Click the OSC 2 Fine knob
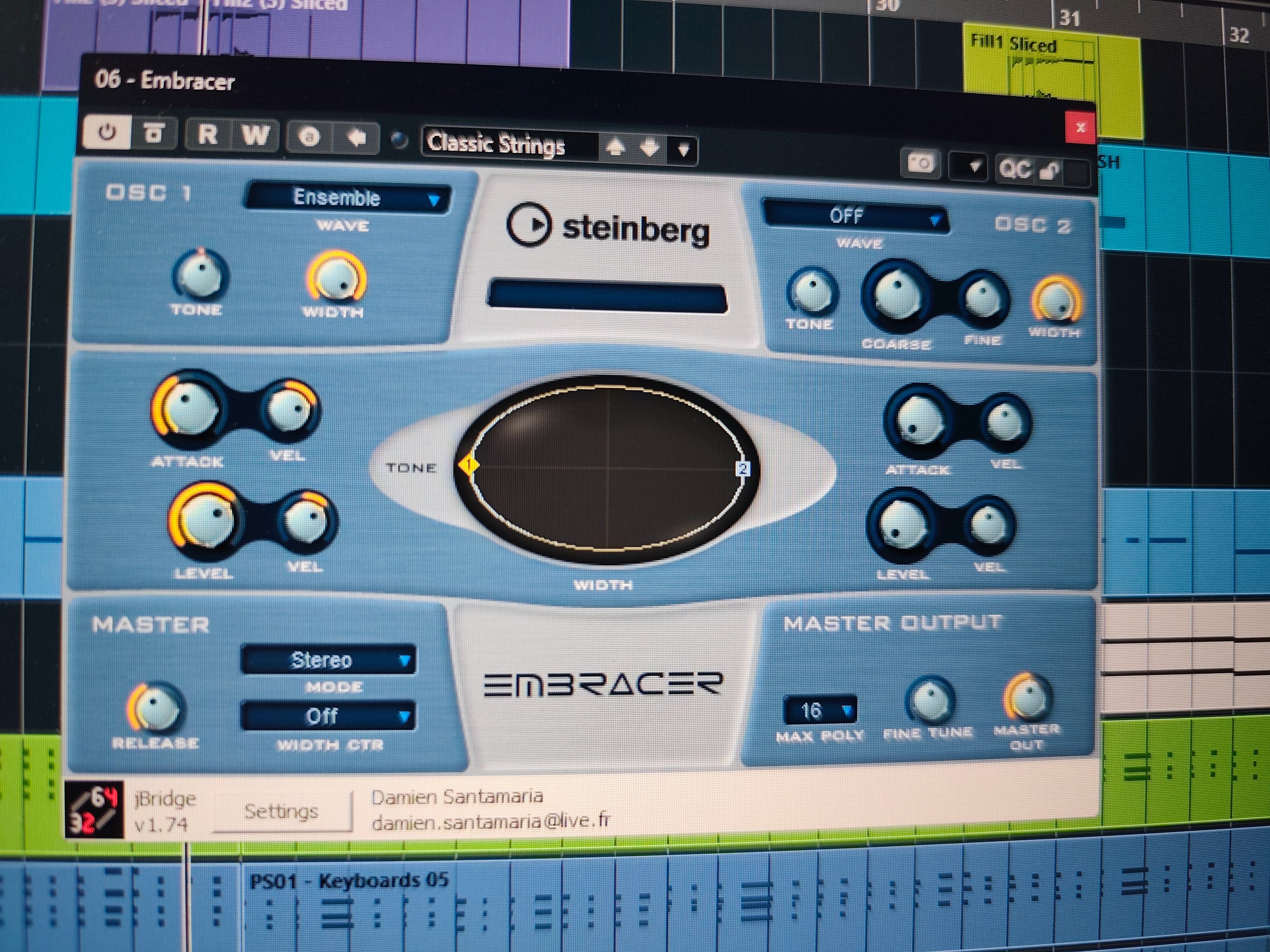Image resolution: width=1270 pixels, height=952 pixels. pyautogui.click(x=983, y=298)
